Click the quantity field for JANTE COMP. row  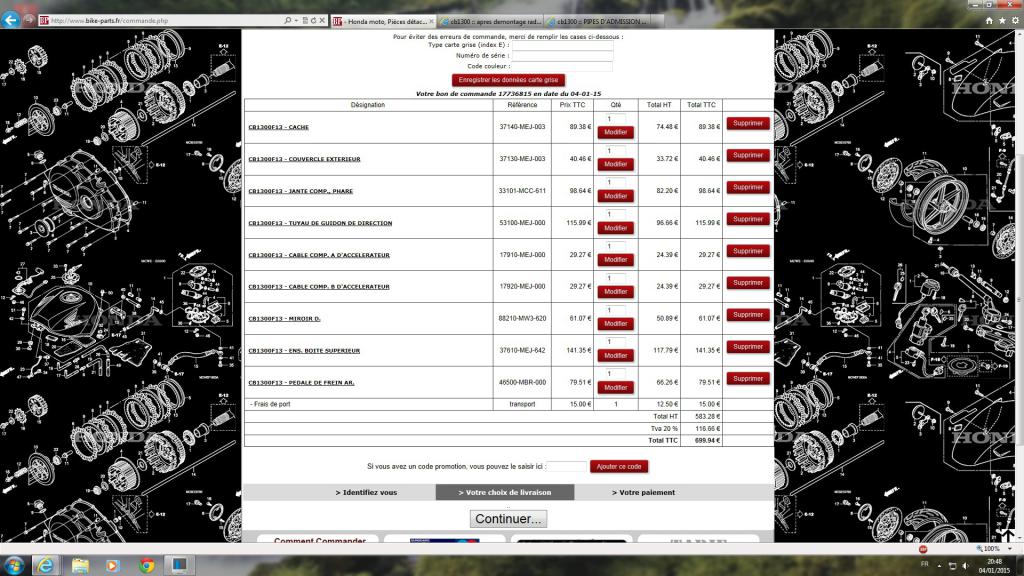click(615, 182)
